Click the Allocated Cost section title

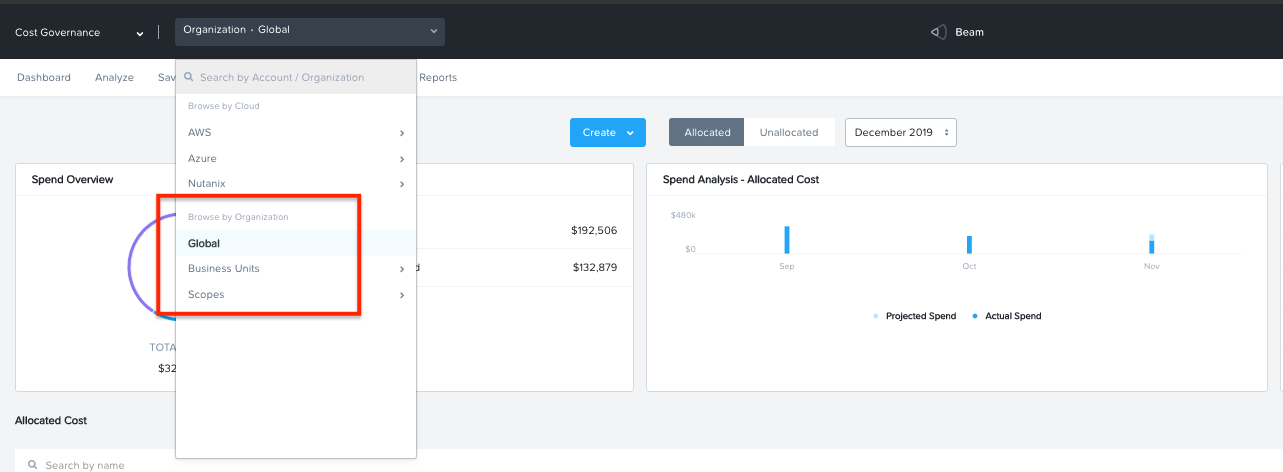point(51,421)
